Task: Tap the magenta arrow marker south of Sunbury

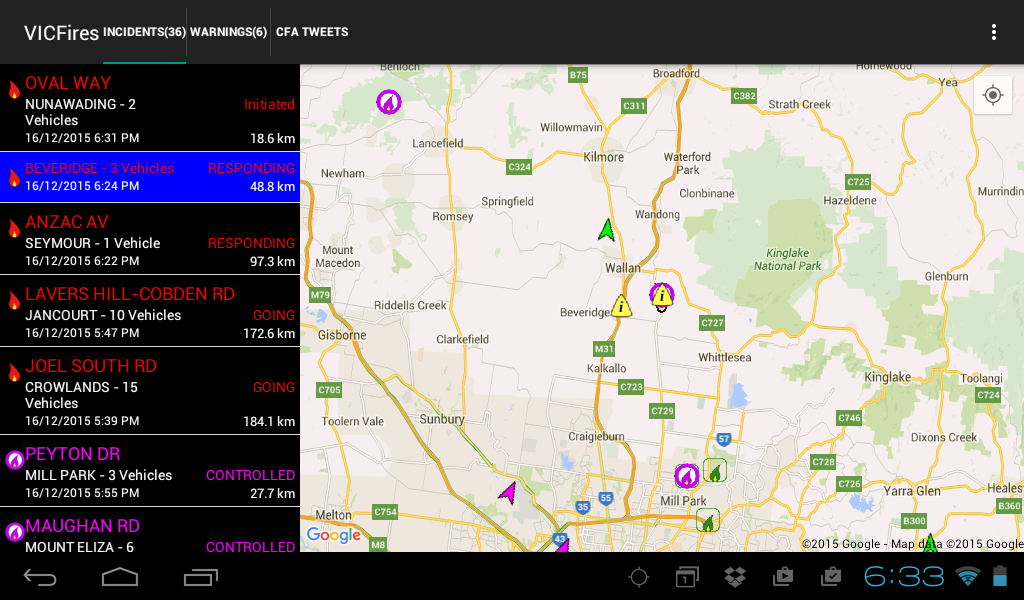Action: 507,492
